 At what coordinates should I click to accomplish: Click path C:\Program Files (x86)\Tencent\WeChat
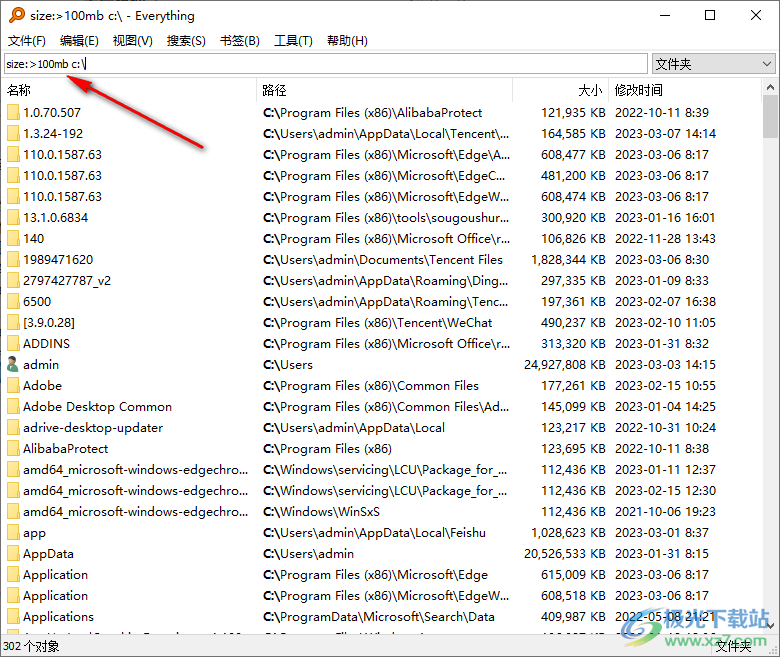[378, 323]
